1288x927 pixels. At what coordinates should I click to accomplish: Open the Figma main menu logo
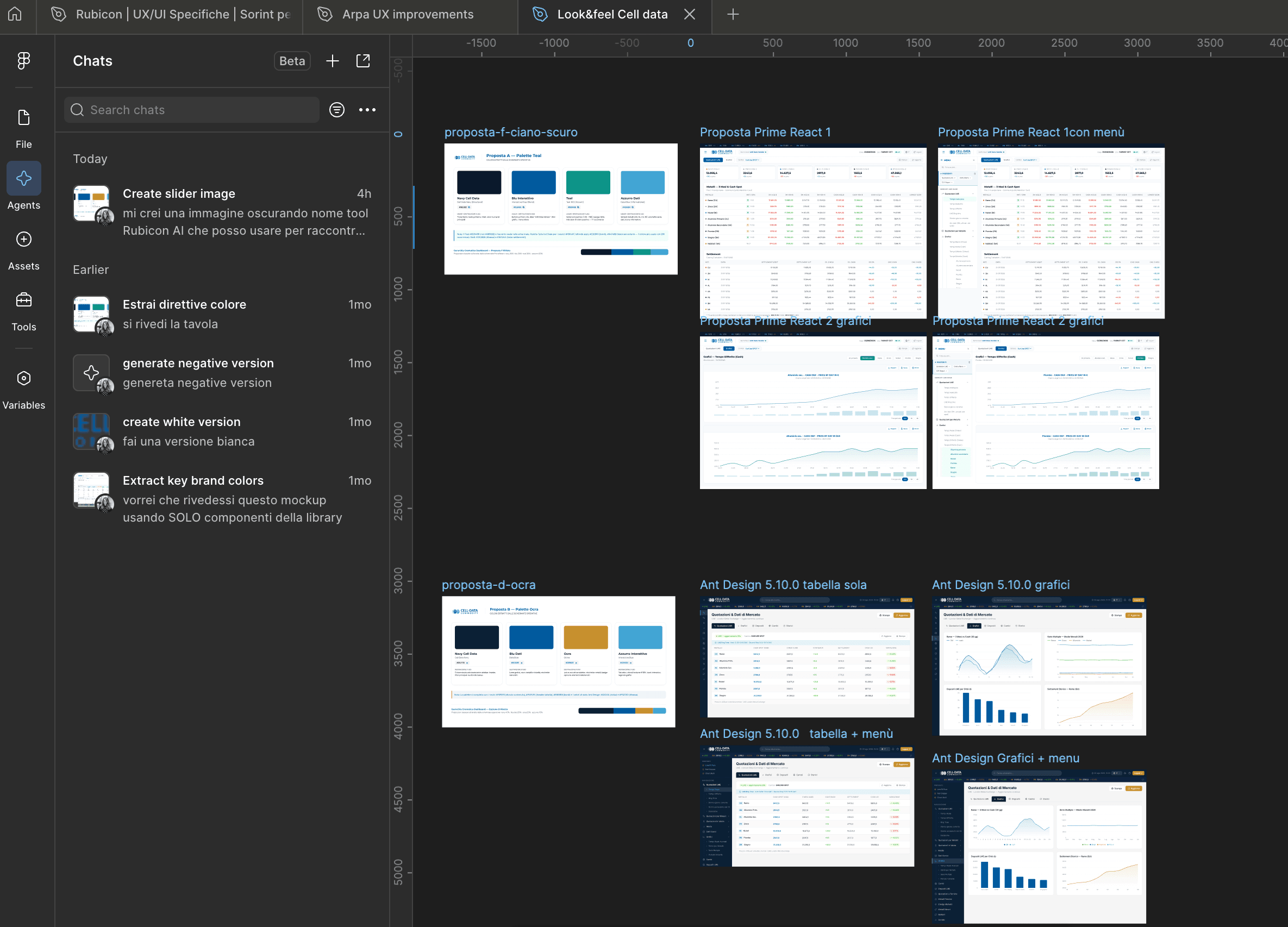click(x=23, y=60)
